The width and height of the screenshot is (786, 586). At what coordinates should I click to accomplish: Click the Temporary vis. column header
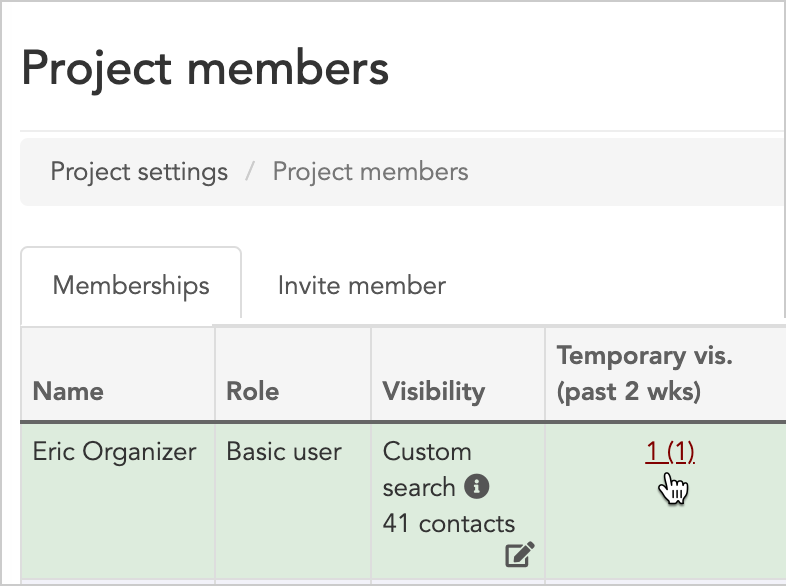pyautogui.click(x=644, y=356)
